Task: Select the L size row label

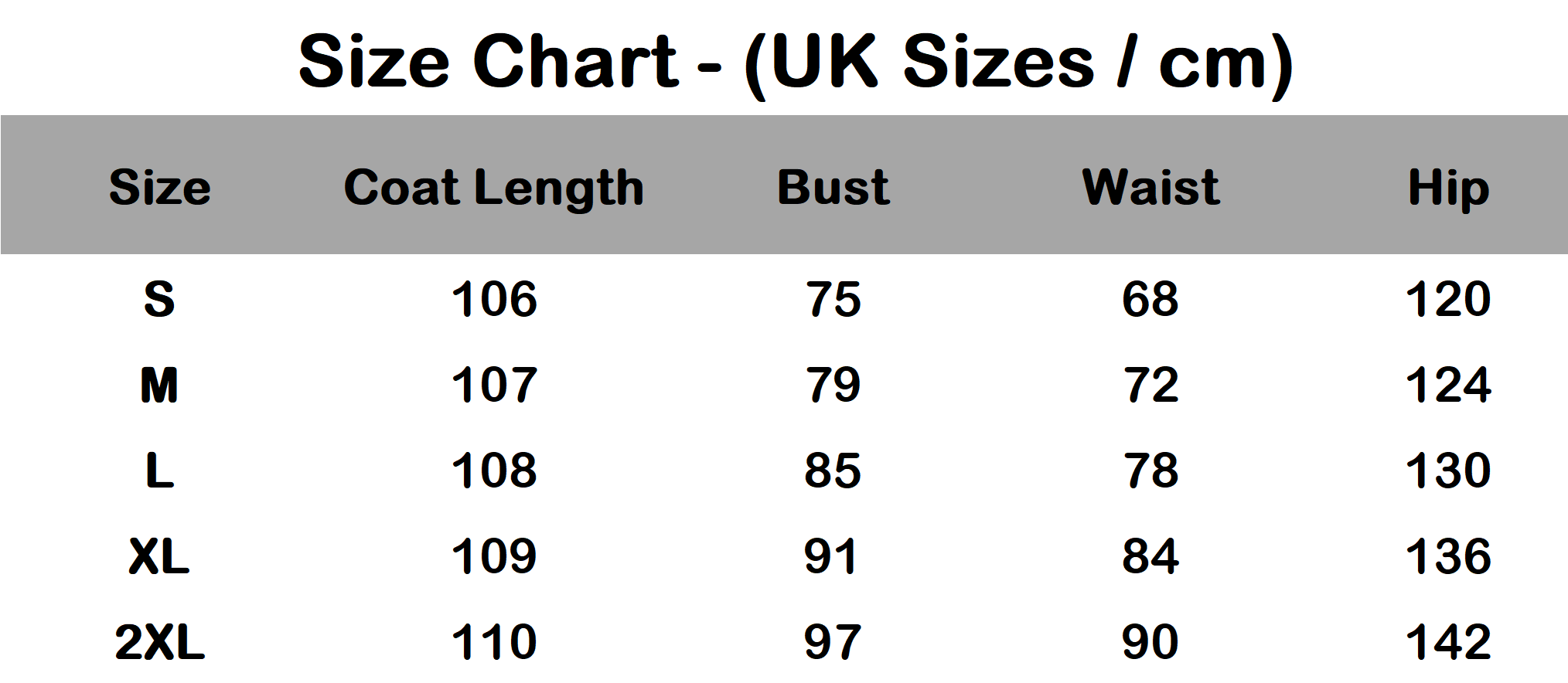Action: coord(159,471)
